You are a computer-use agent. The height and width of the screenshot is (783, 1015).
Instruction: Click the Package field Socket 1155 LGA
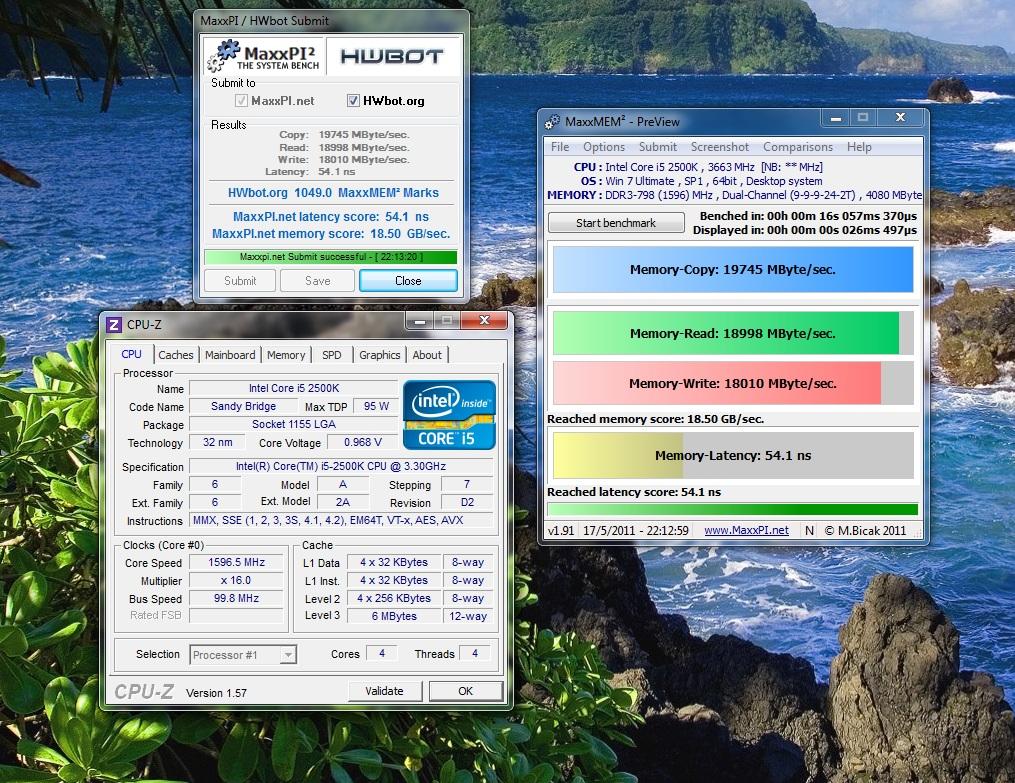click(293, 425)
